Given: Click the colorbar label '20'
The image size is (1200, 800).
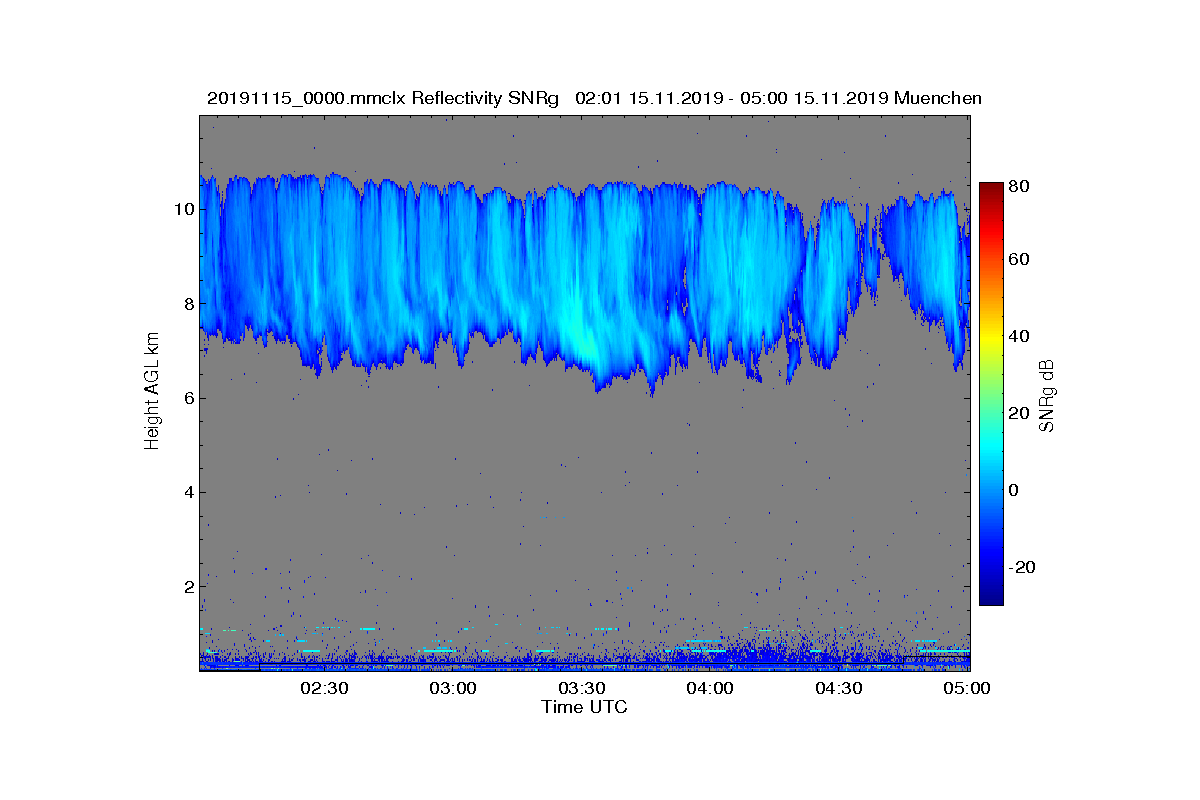Looking at the screenshot, I should click(x=1020, y=414).
